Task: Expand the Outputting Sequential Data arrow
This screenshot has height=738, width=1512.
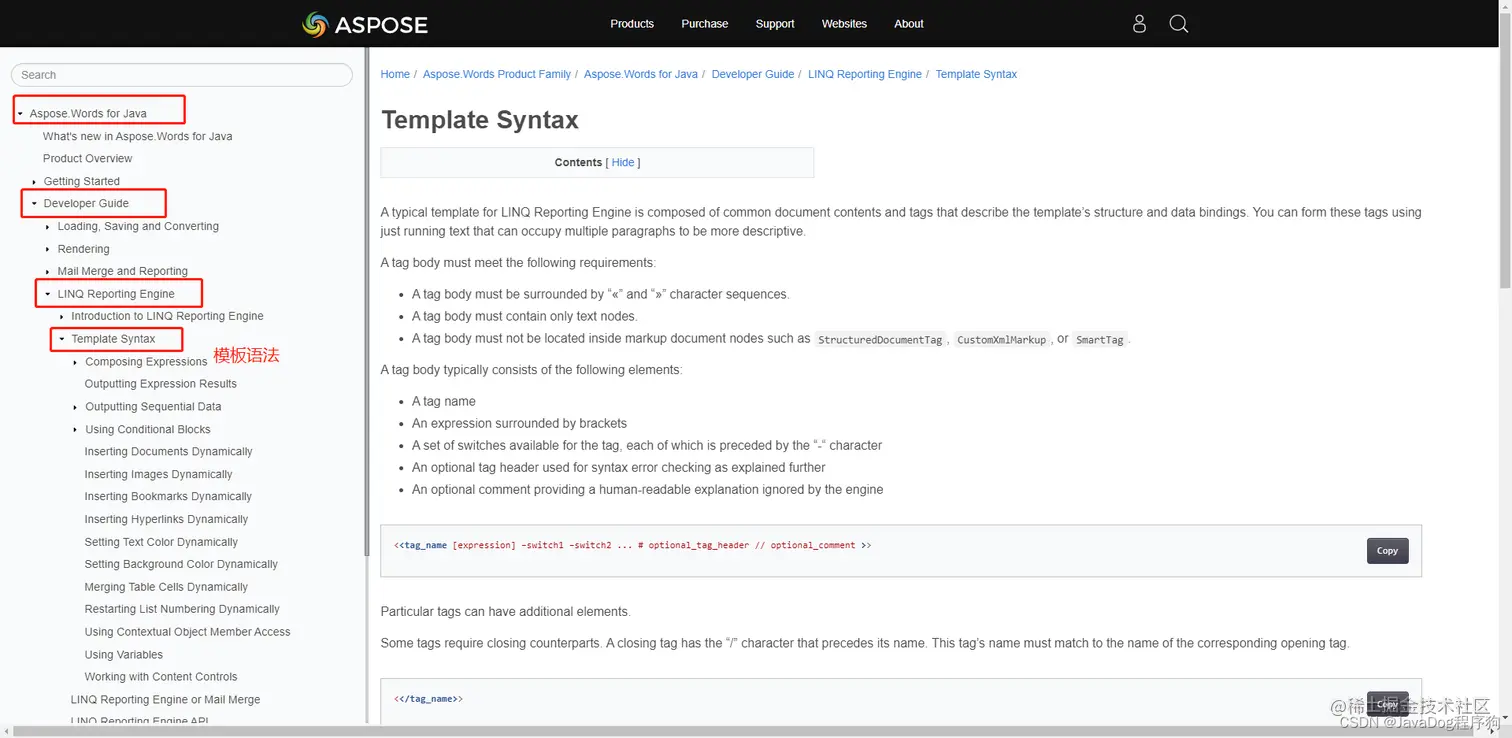Action: click(76, 407)
